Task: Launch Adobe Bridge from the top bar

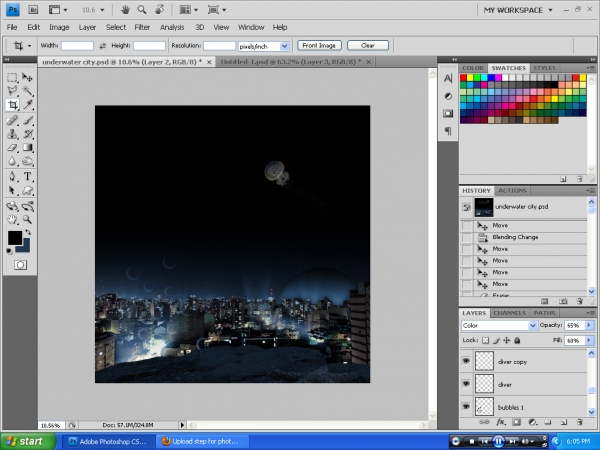Action: click(x=33, y=10)
